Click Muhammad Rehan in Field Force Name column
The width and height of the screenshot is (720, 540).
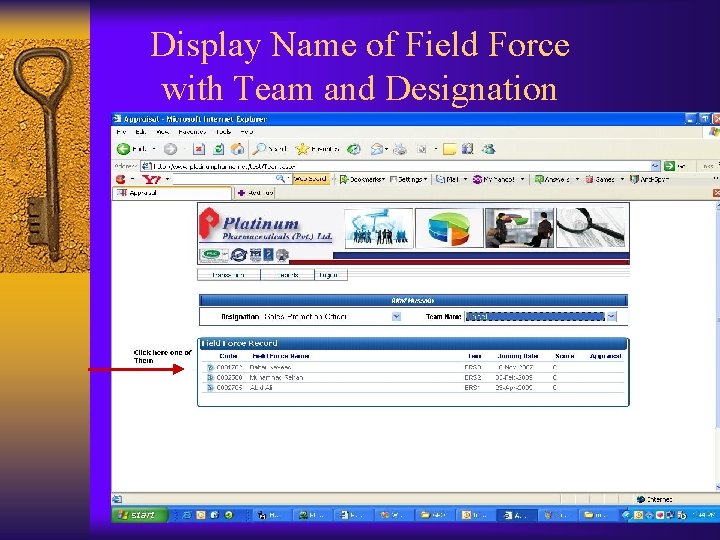tap(276, 377)
